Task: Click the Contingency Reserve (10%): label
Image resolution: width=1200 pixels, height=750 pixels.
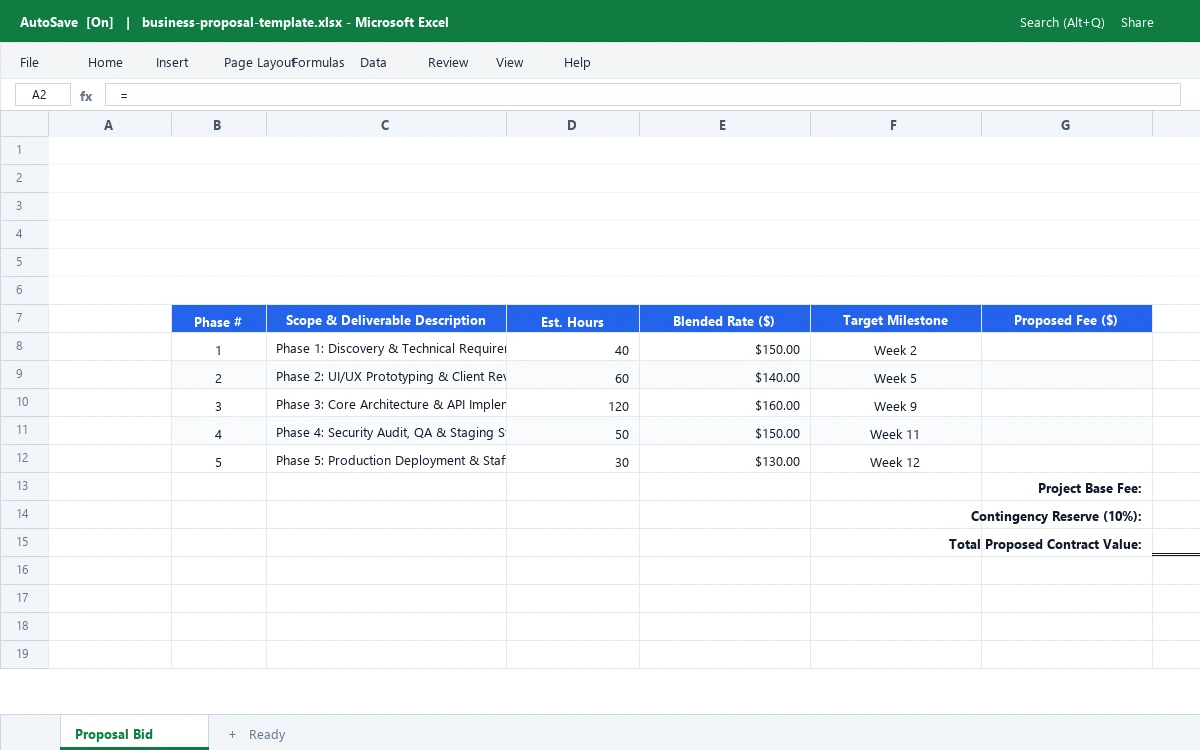Action: (1056, 516)
